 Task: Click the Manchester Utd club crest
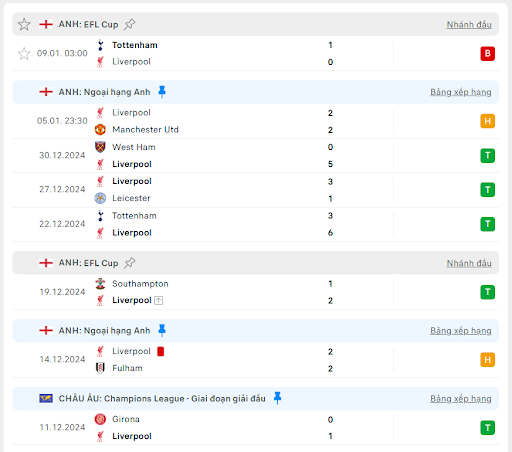click(x=100, y=130)
